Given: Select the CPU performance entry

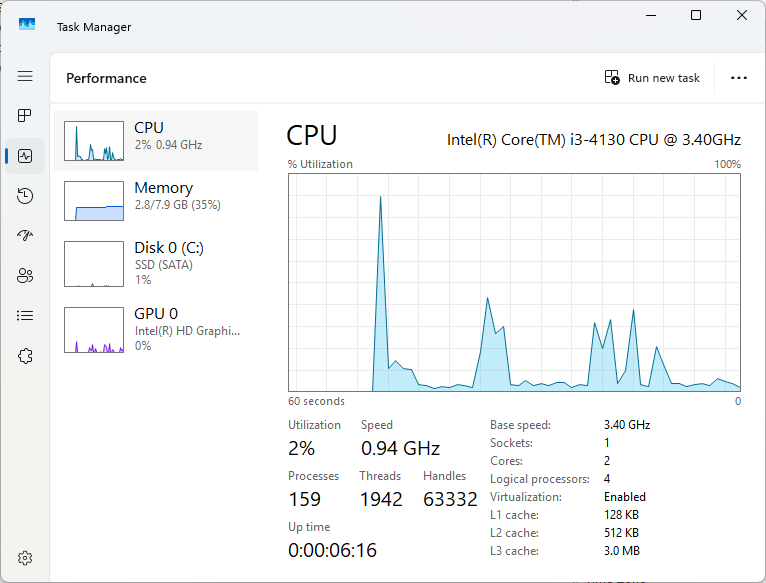Looking at the screenshot, I should coord(156,141).
